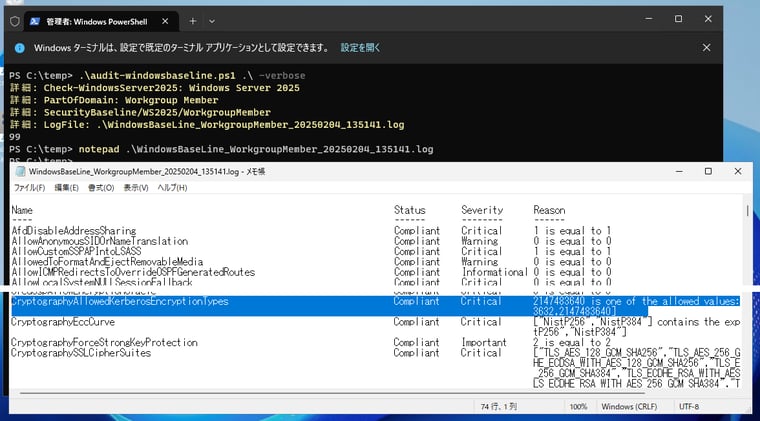Click the AllowCustomSSPAPIntoLSASS entry

coord(76,251)
